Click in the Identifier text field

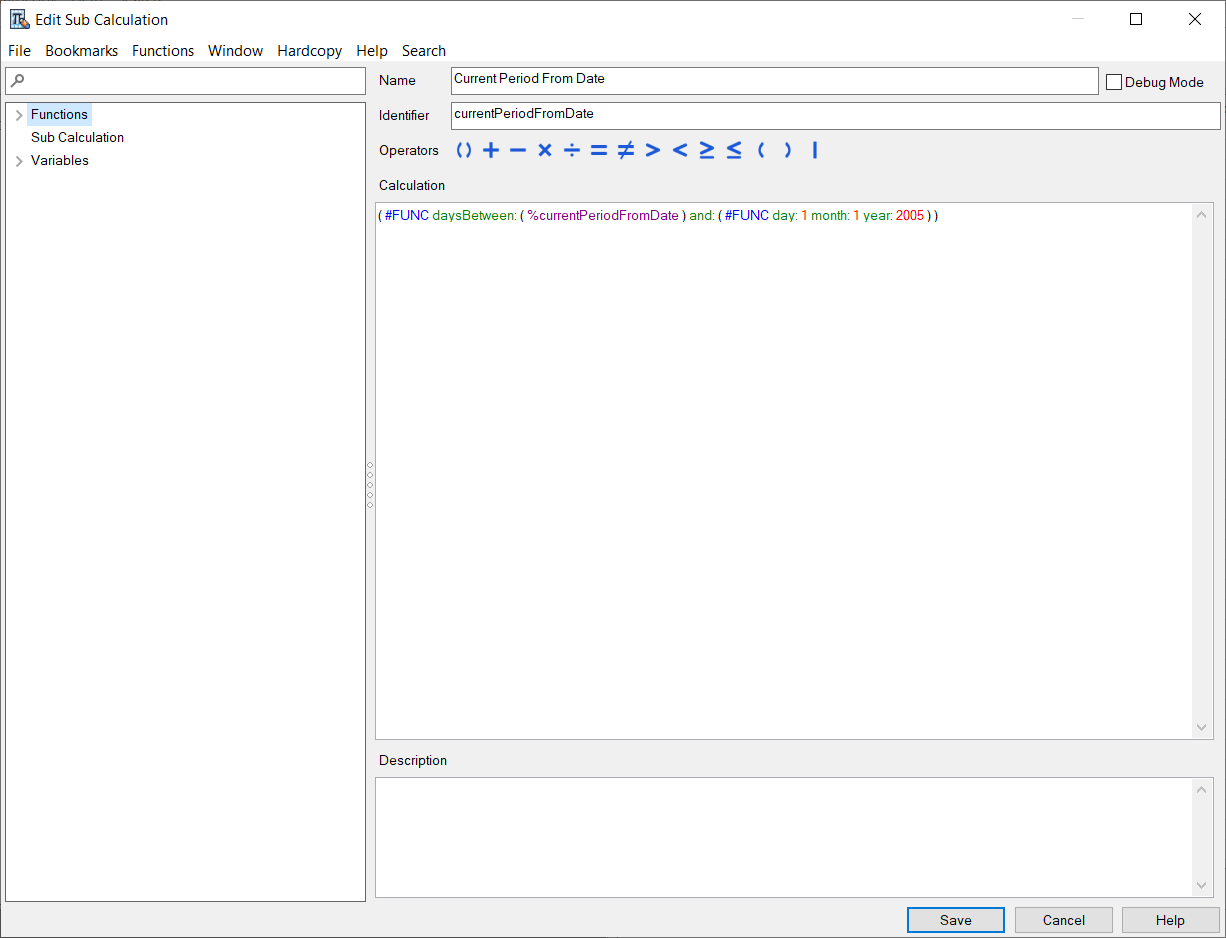[x=835, y=115]
